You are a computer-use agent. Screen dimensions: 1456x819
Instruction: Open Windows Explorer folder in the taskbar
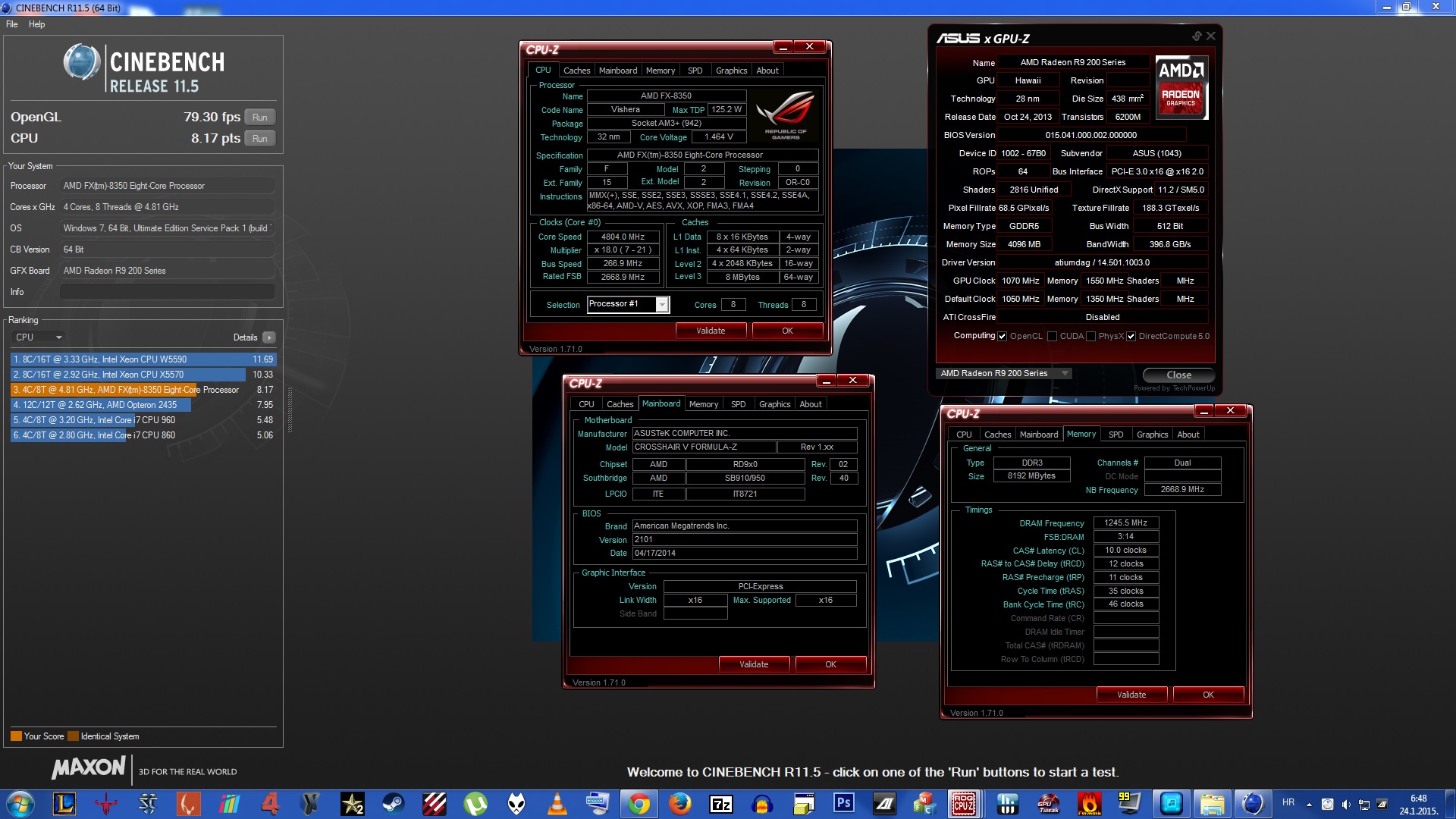point(1212,803)
